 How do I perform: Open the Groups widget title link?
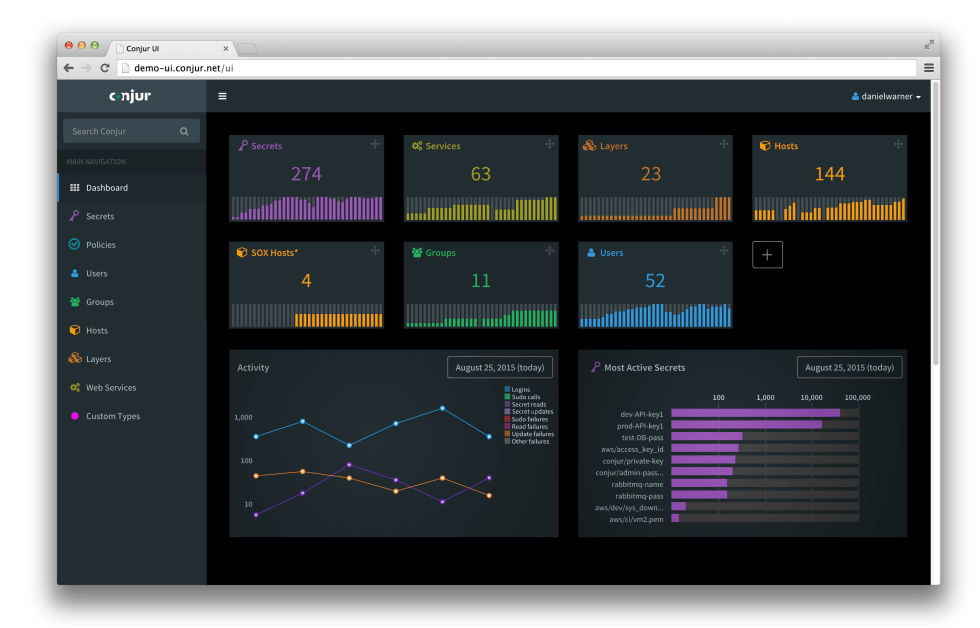pos(440,253)
